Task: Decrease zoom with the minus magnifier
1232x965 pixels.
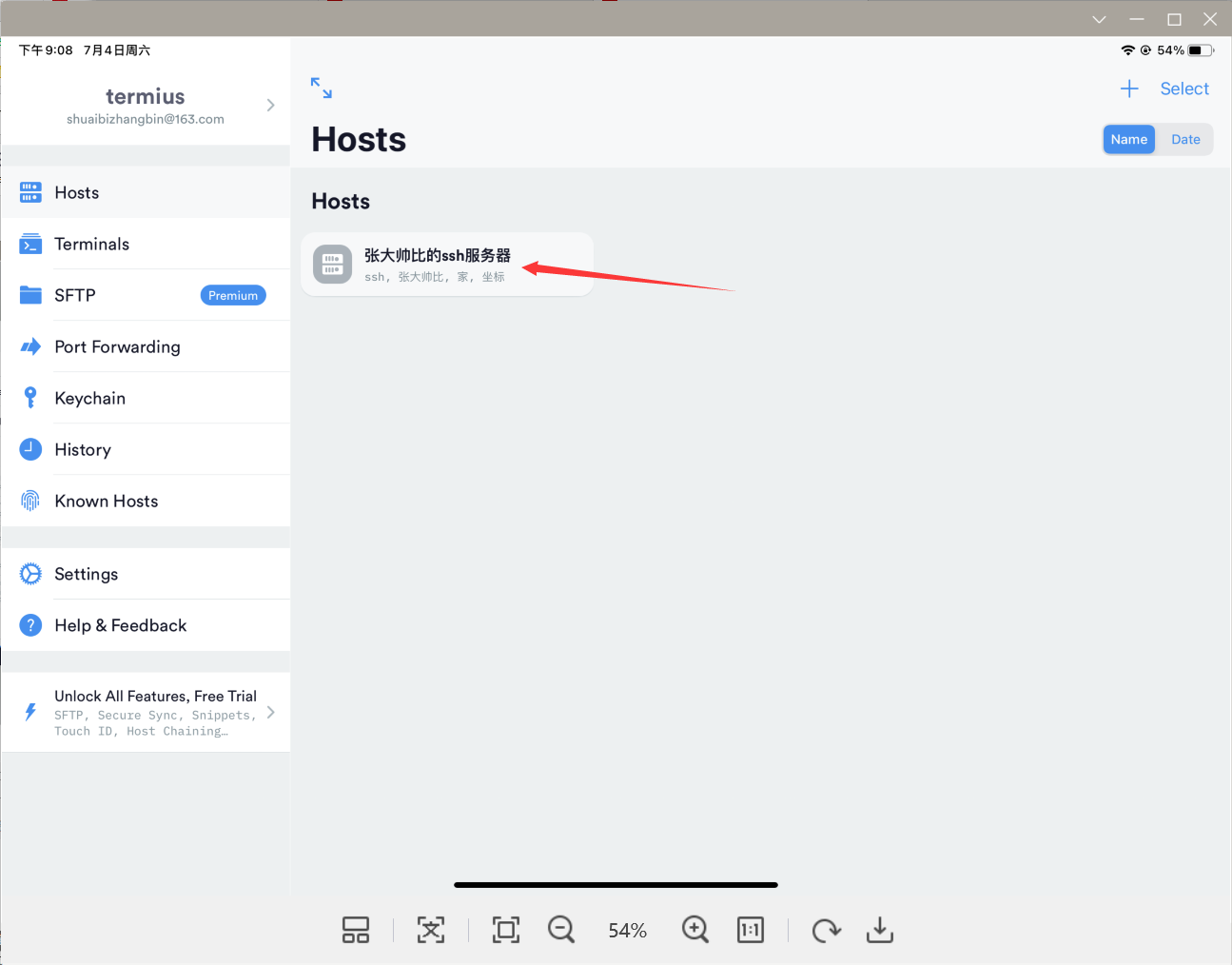Action: tap(561, 930)
